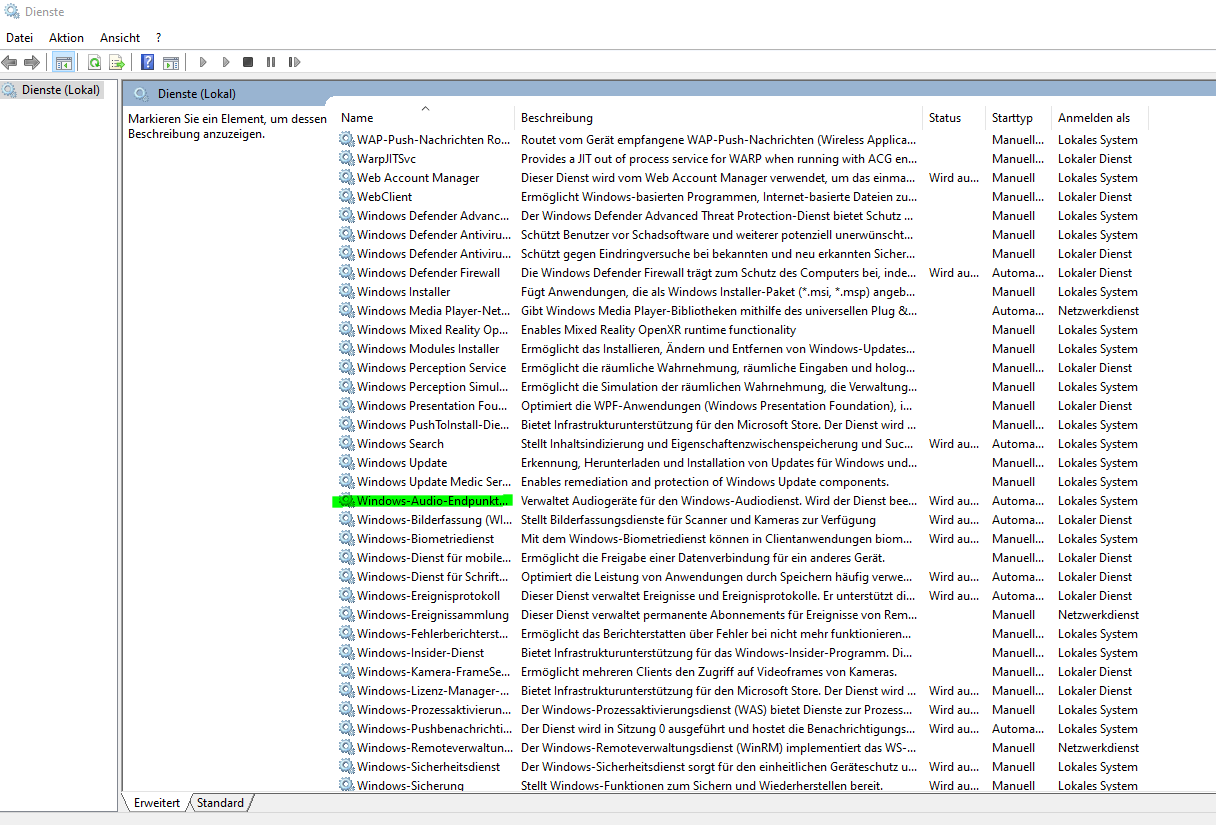Select the Windows PushToInstall-Die... service
The width and height of the screenshot is (1216, 825).
click(x=434, y=425)
